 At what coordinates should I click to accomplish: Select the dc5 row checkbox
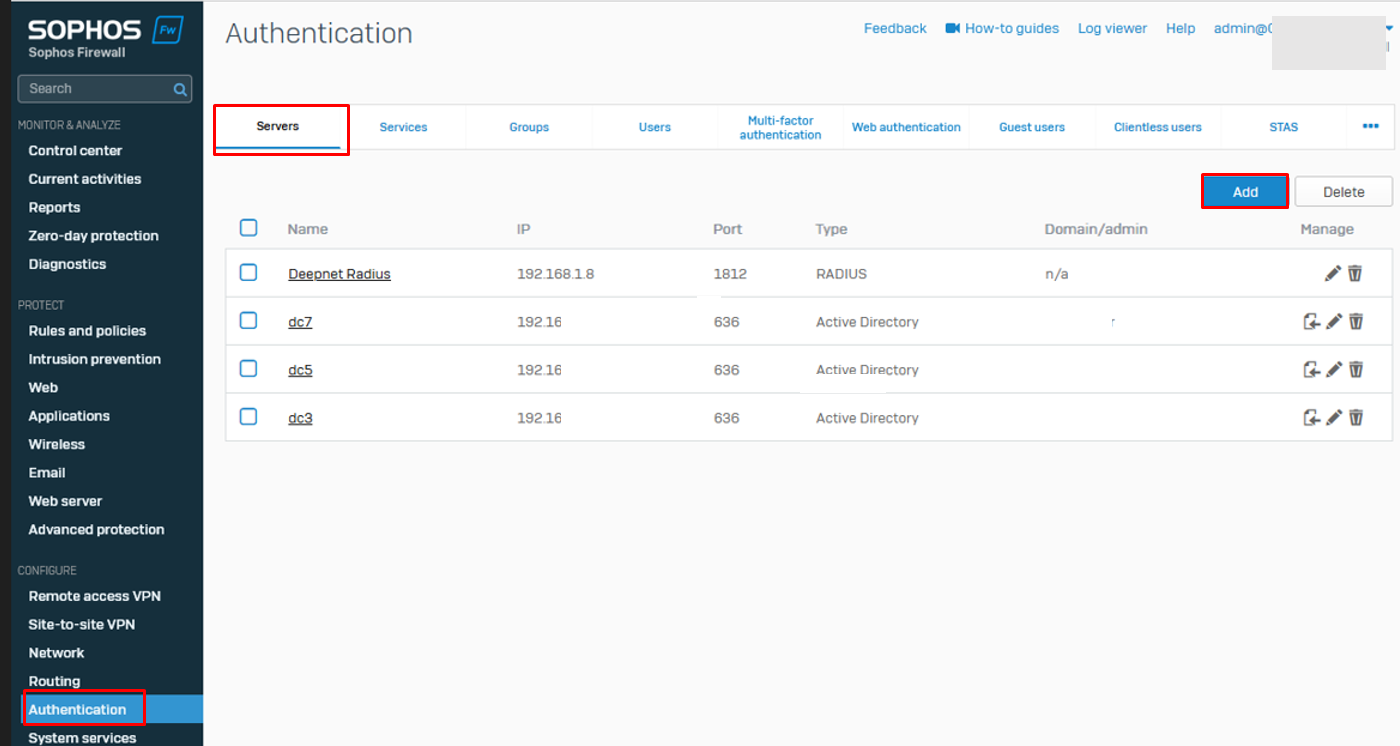pos(249,369)
